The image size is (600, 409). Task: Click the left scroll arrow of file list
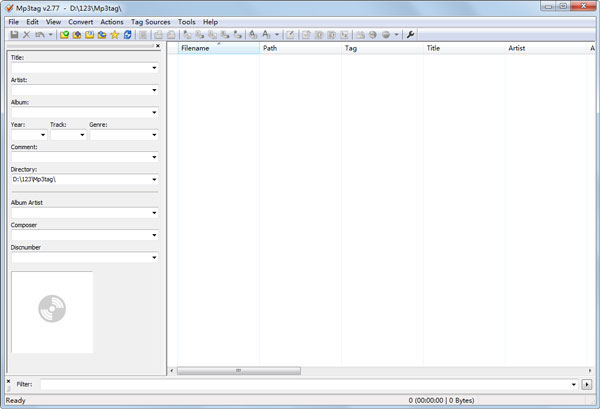(172, 371)
